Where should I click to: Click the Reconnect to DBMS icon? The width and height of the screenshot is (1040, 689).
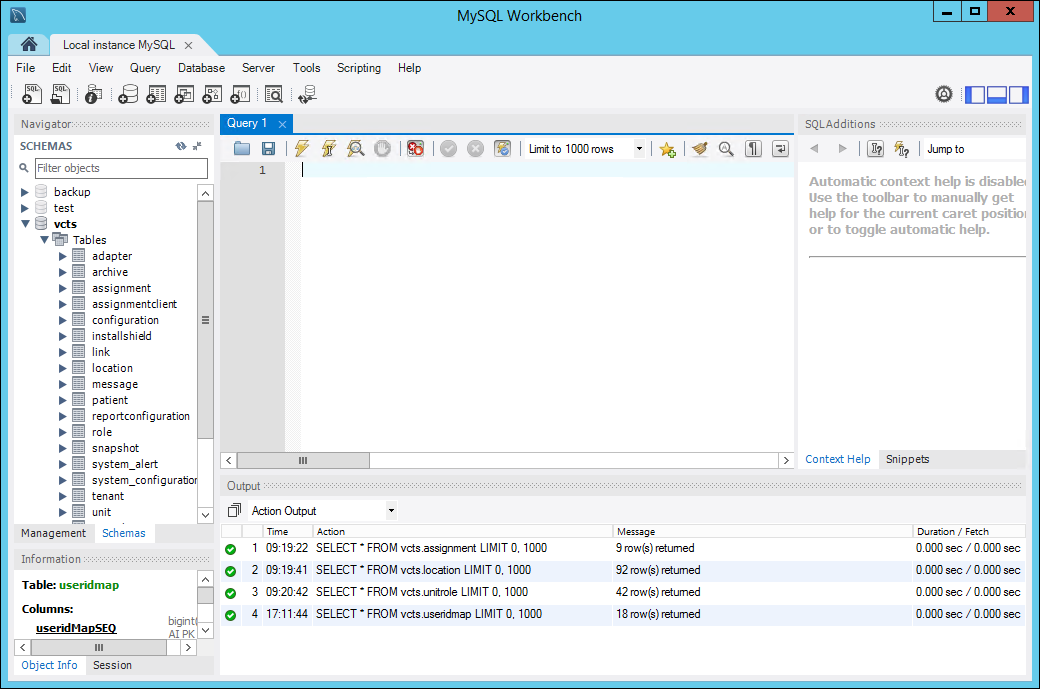(307, 95)
